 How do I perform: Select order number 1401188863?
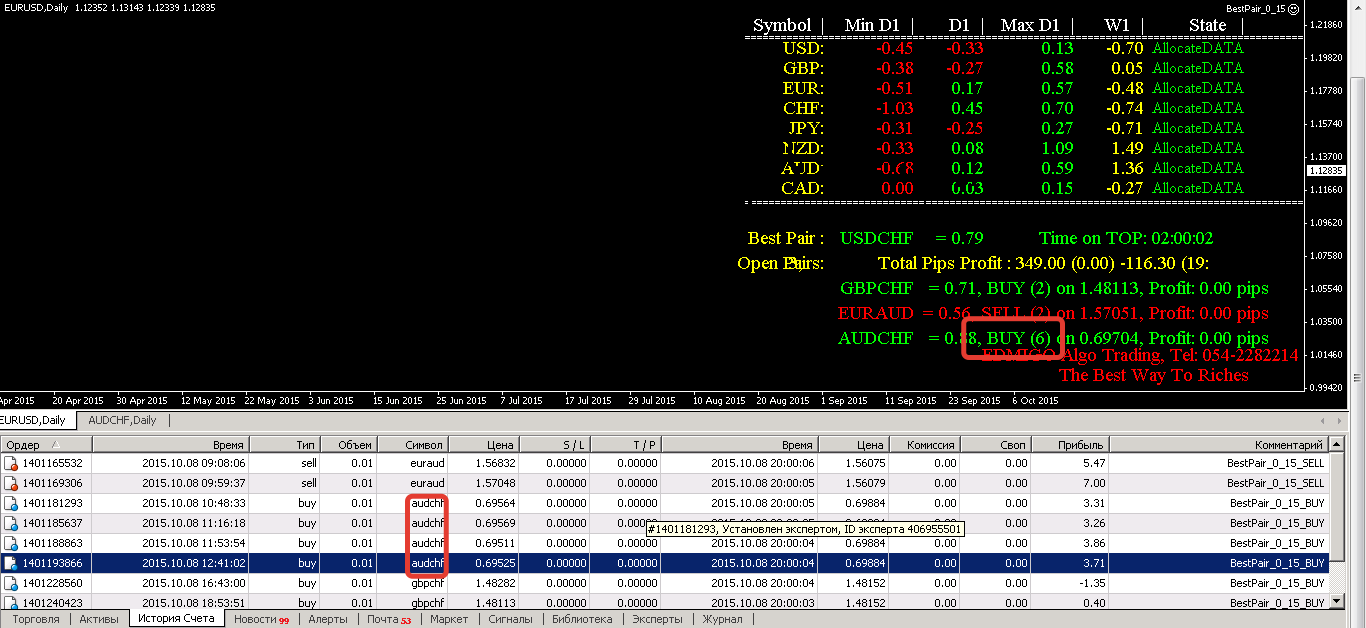pos(52,543)
